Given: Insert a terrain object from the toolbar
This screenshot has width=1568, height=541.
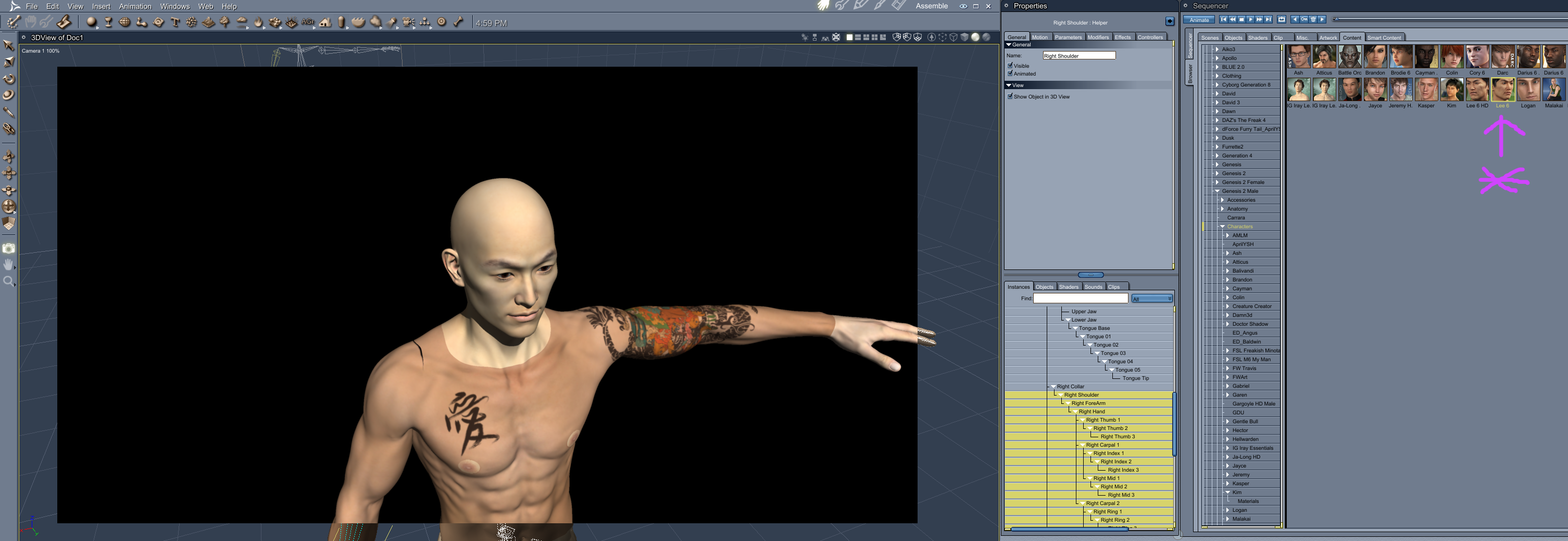Looking at the screenshot, I should (x=209, y=22).
